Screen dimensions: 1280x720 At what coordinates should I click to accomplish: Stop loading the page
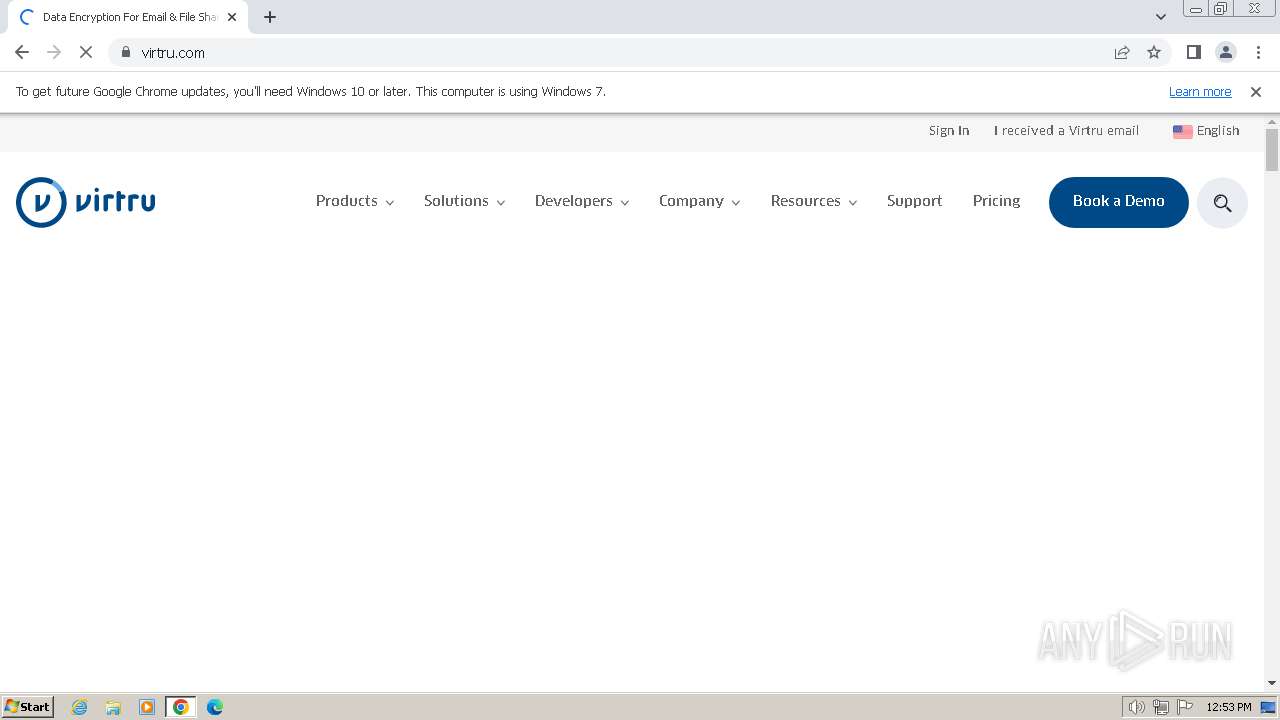(x=86, y=52)
